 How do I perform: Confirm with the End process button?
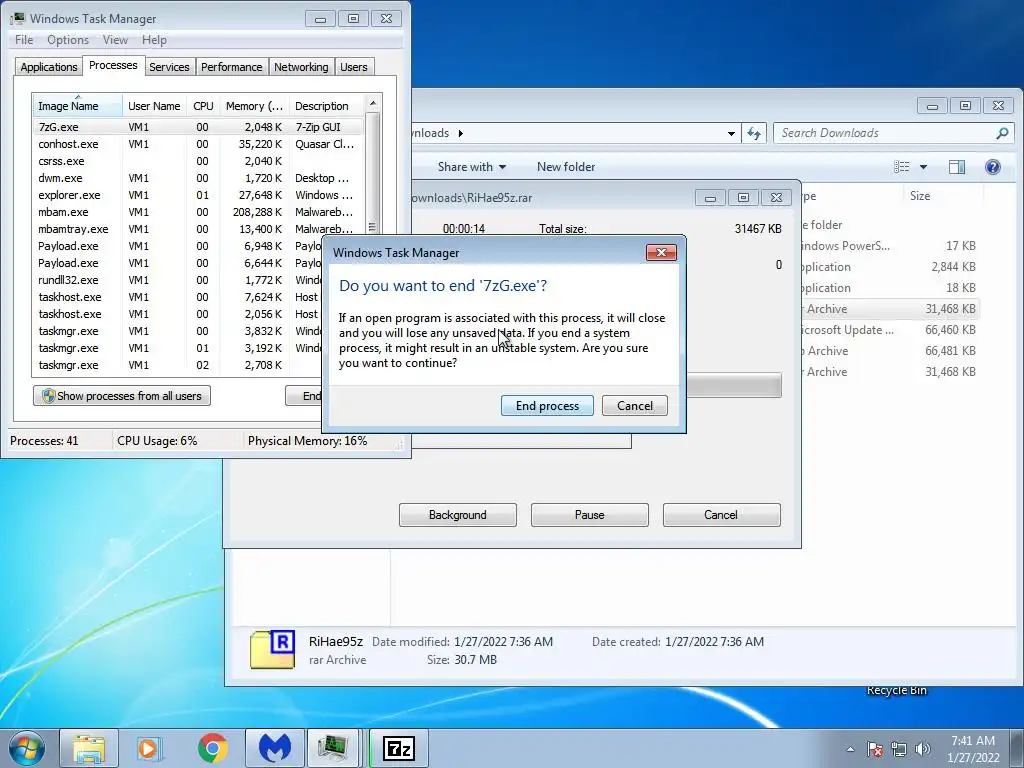547,406
